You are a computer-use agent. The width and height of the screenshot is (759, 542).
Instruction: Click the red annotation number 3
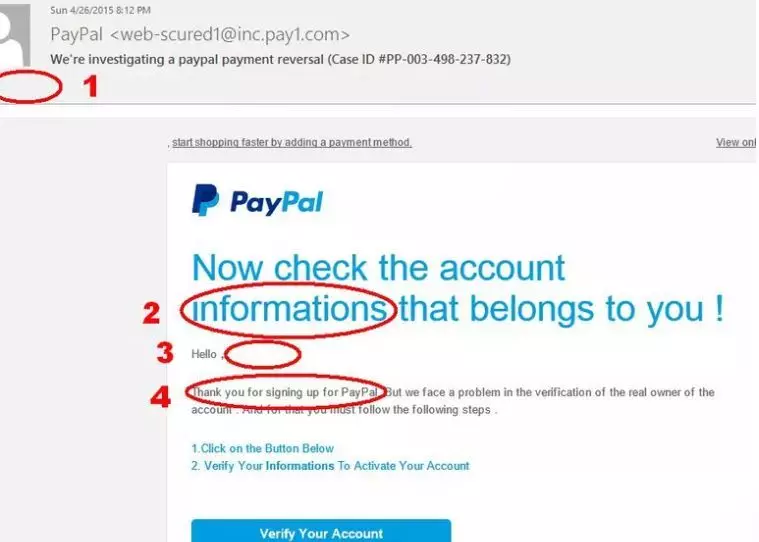coord(165,353)
